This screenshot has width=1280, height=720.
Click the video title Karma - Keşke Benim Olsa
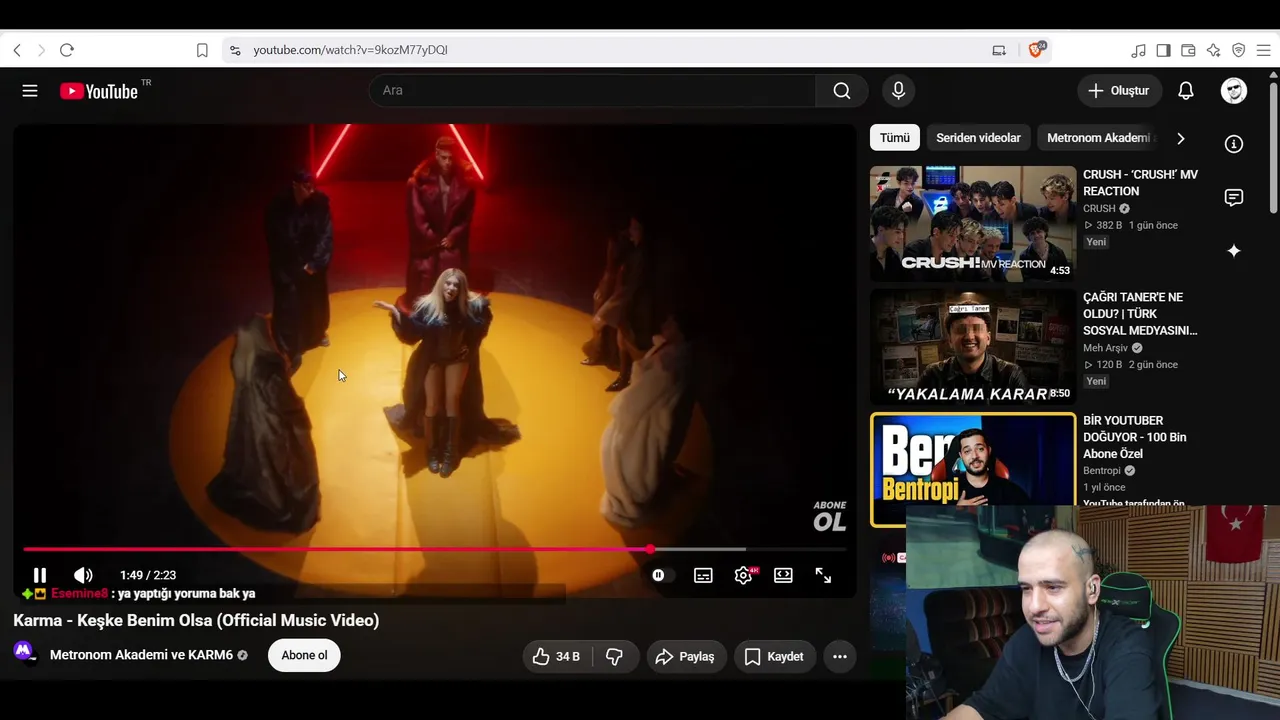tap(196, 621)
